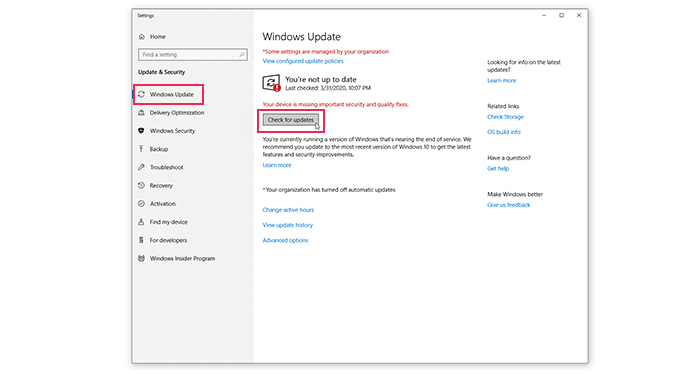Click Learn more about latest updates
The image size is (700, 374).
click(501, 80)
